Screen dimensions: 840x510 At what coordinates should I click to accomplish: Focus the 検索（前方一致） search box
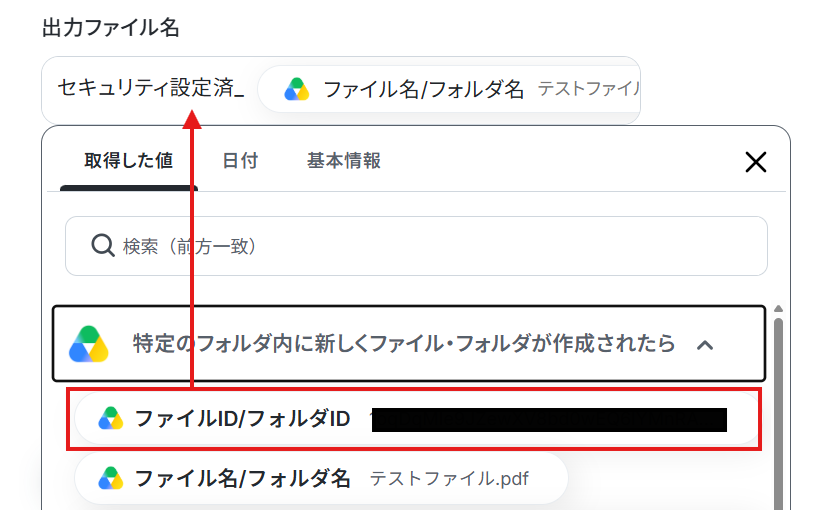(x=416, y=246)
